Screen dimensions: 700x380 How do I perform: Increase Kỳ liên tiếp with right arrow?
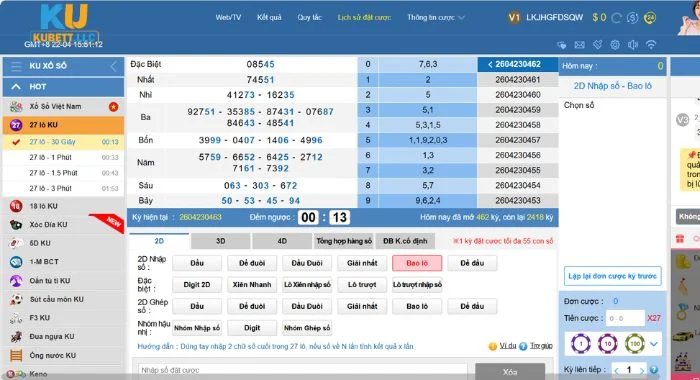pyautogui.click(x=642, y=370)
